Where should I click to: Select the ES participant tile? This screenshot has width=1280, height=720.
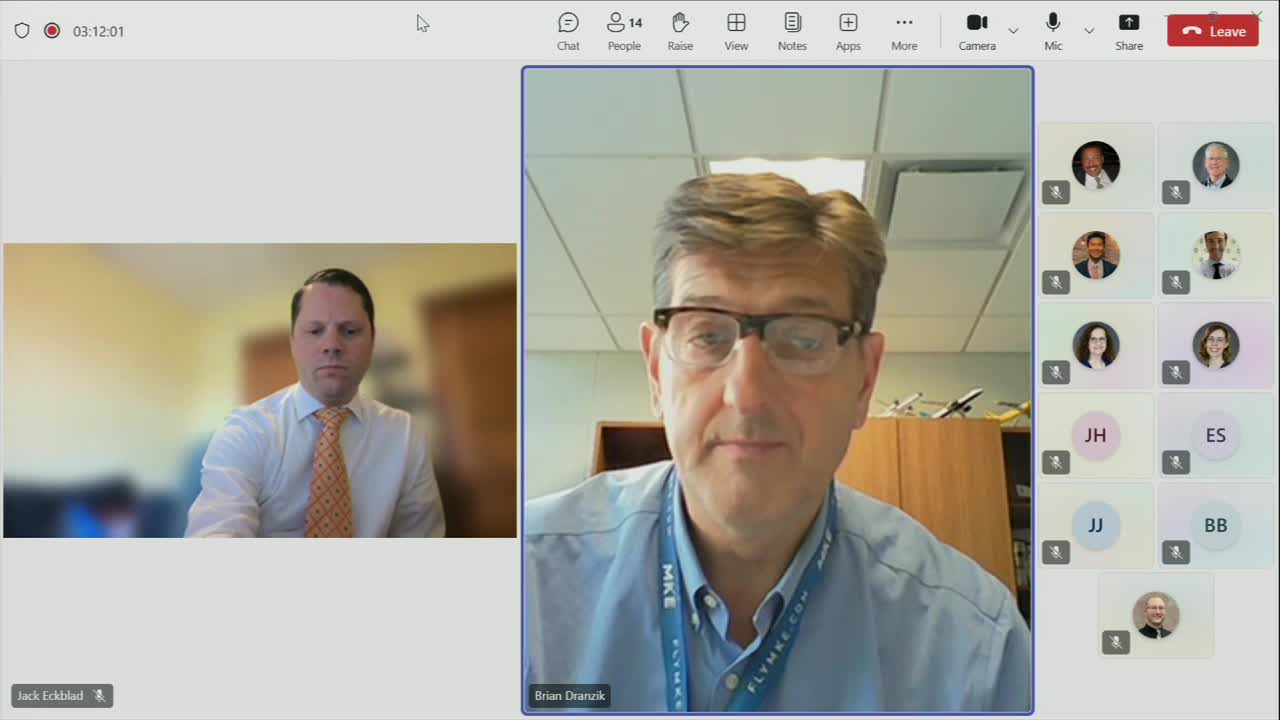tap(1215, 435)
